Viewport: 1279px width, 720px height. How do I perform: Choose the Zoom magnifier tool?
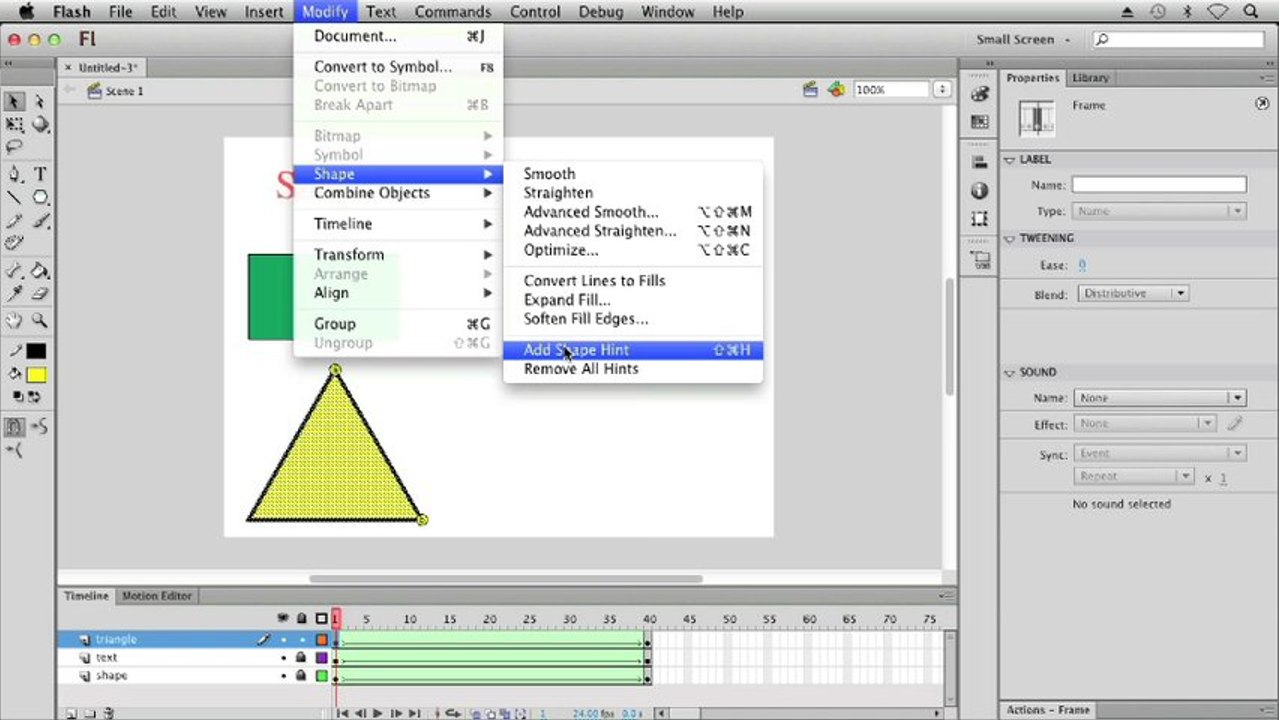40,321
